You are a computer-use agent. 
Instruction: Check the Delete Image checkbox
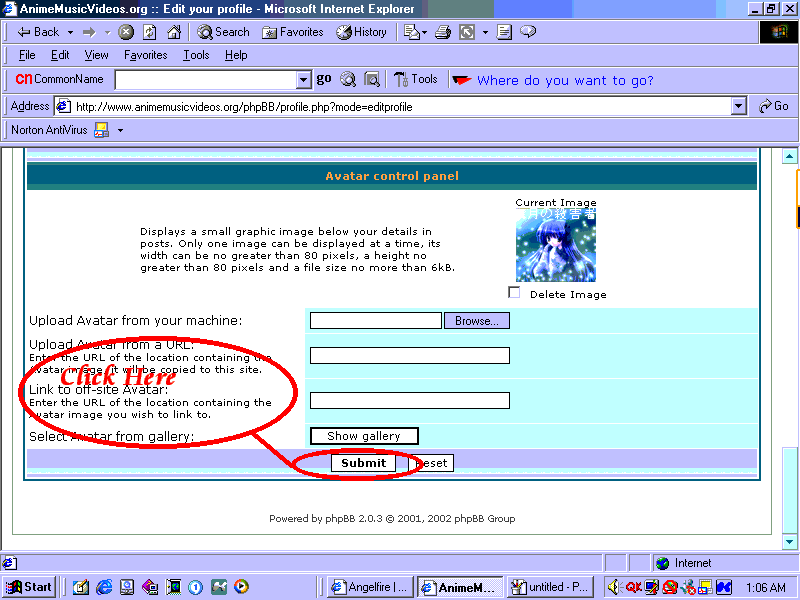point(514,292)
